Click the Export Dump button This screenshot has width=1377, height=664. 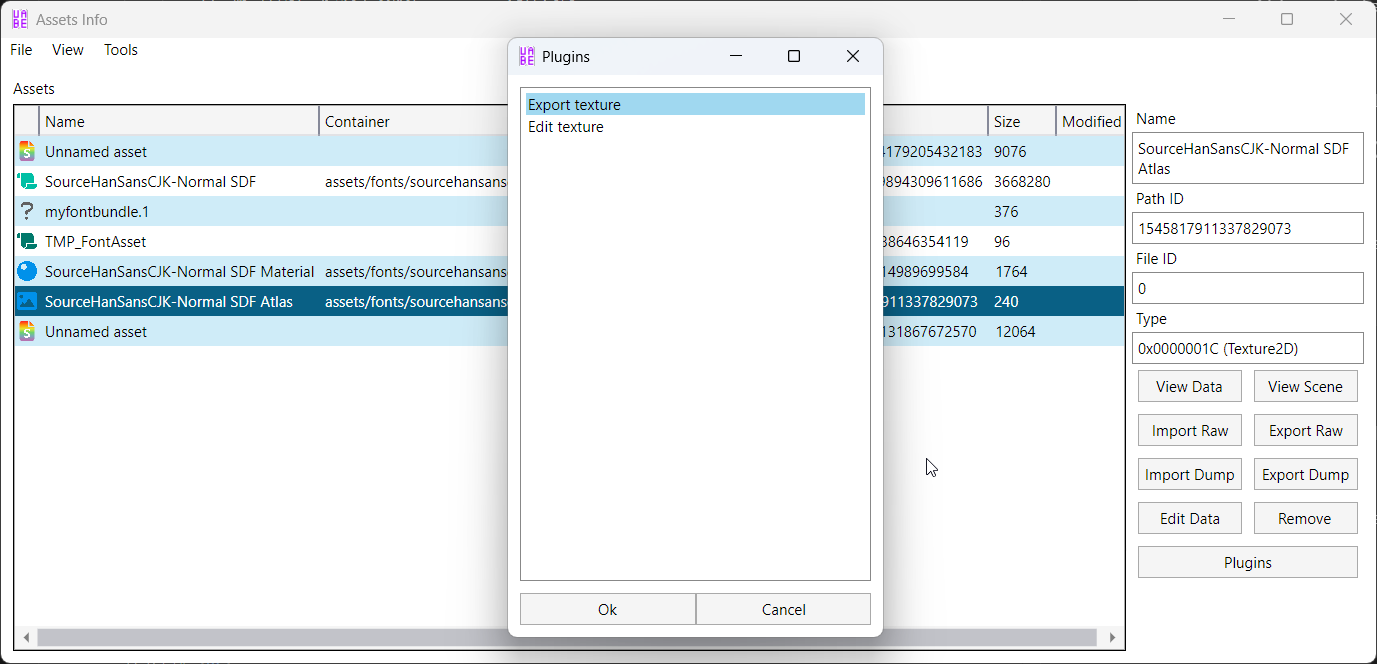point(1305,475)
